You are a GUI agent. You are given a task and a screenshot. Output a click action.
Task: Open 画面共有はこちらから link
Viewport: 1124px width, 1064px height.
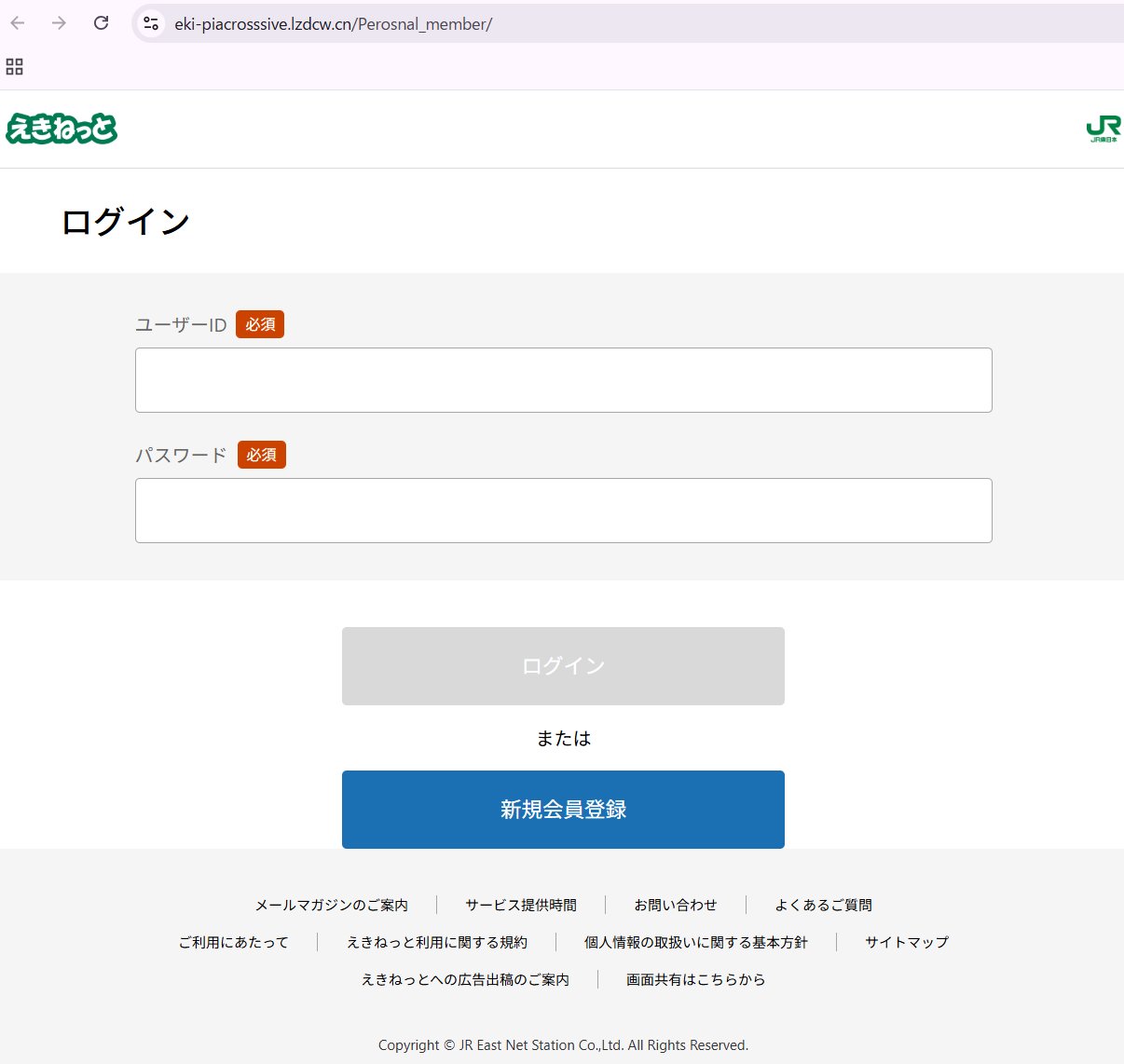[696, 979]
